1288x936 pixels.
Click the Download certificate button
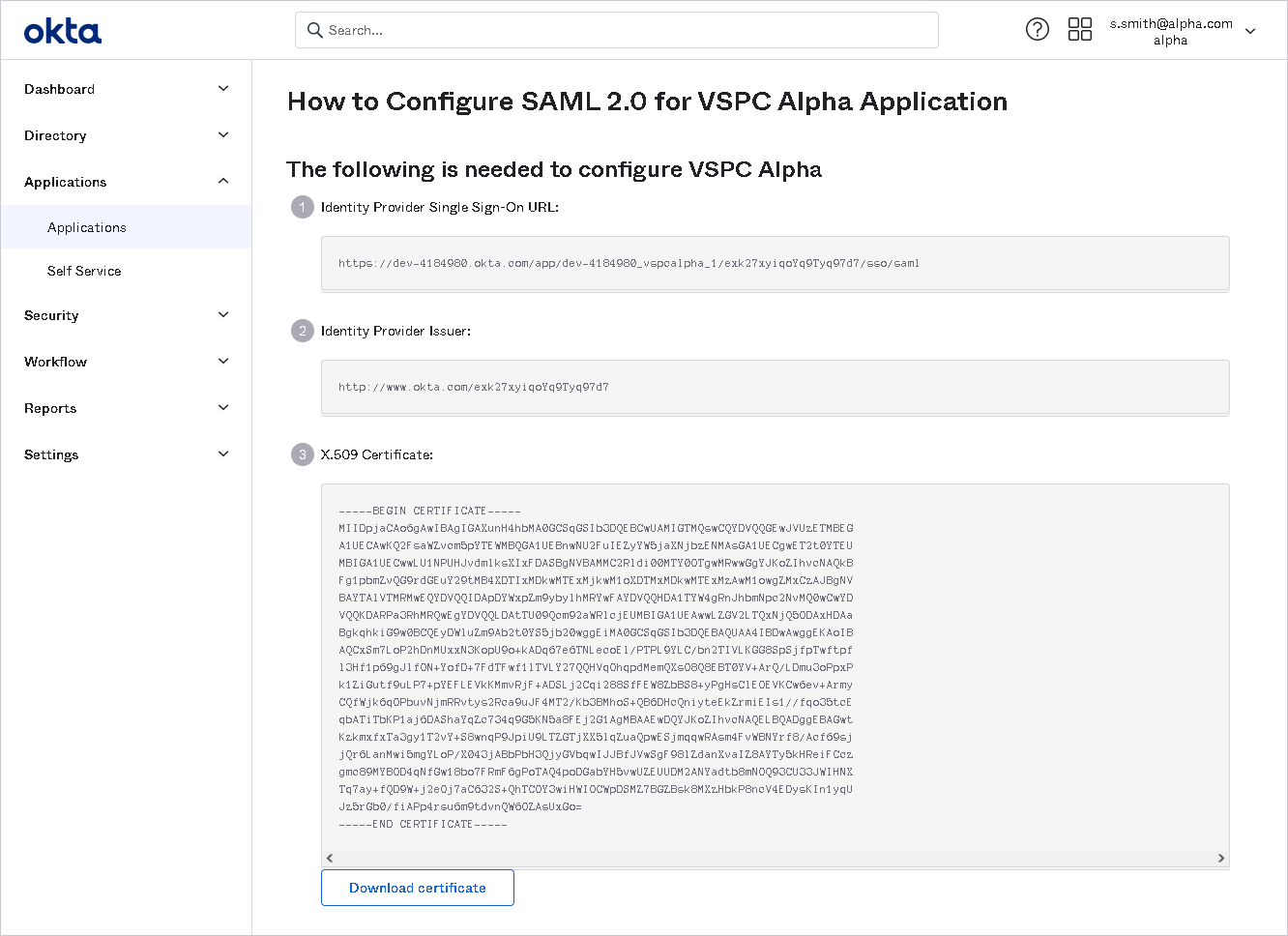pyautogui.click(x=417, y=888)
